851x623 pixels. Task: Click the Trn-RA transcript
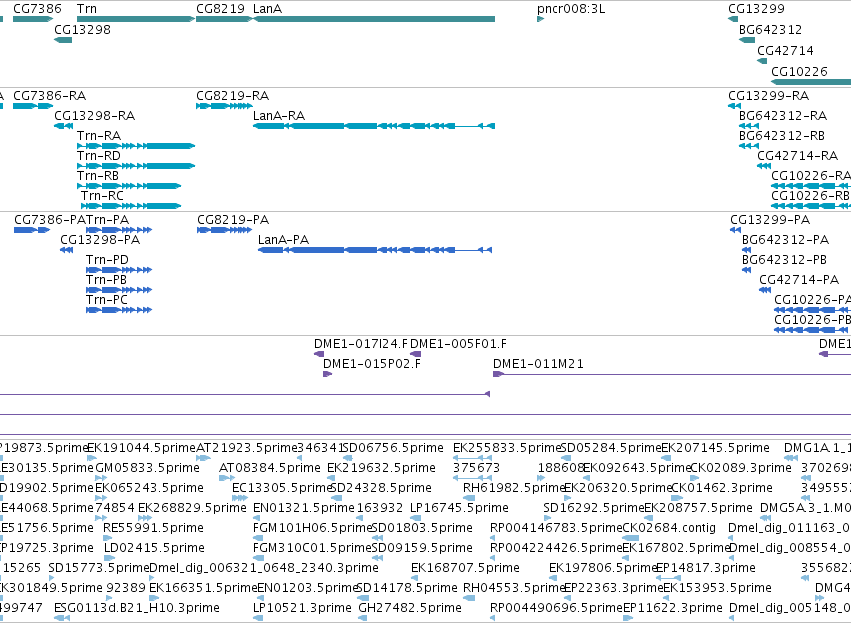136,146
